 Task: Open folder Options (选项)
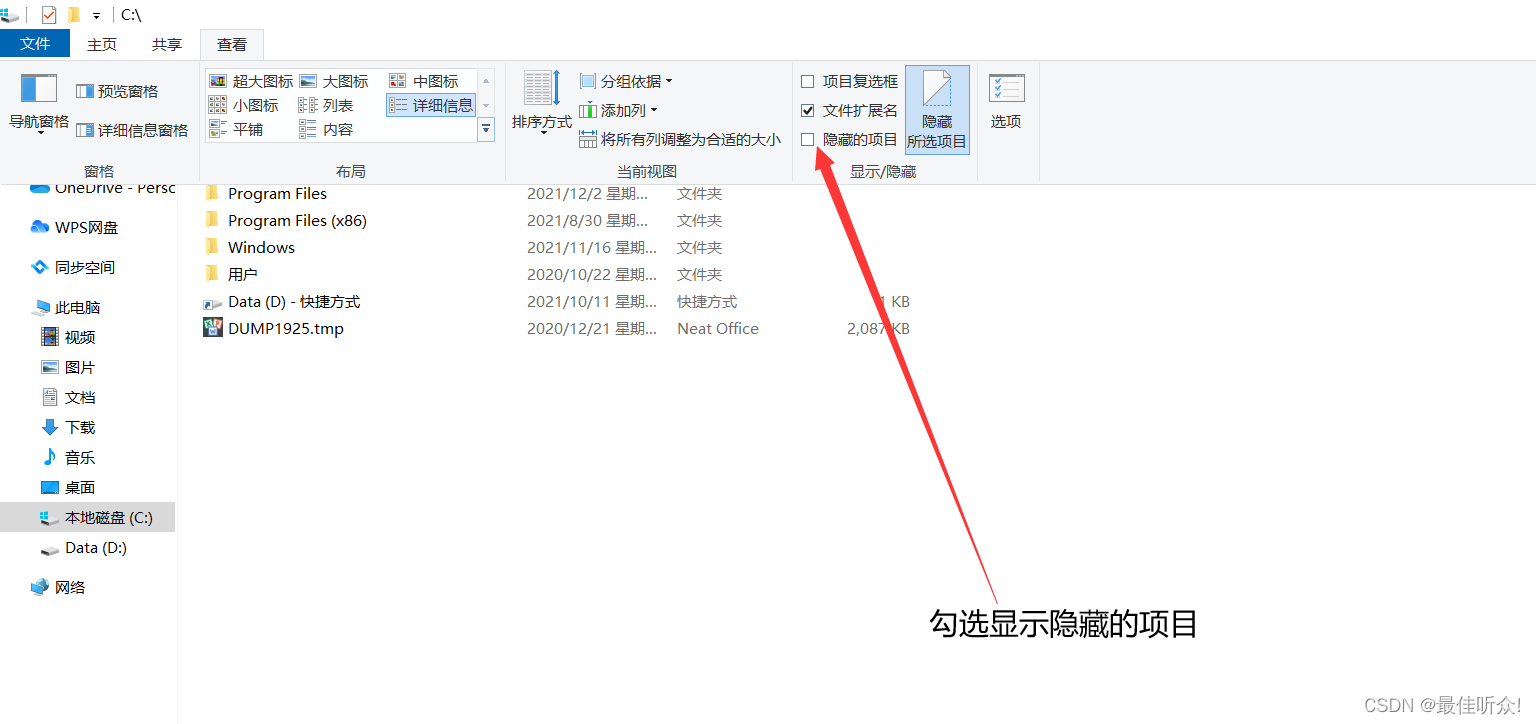[1006, 104]
